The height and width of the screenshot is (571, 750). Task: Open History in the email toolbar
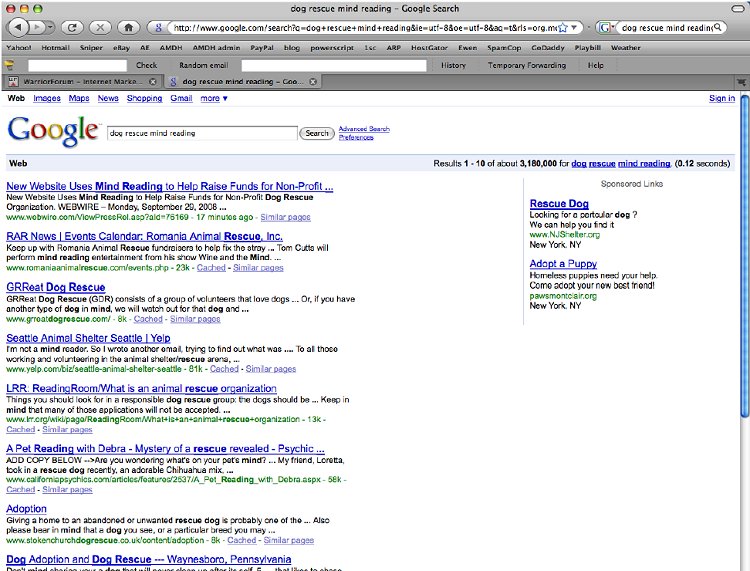click(453, 65)
